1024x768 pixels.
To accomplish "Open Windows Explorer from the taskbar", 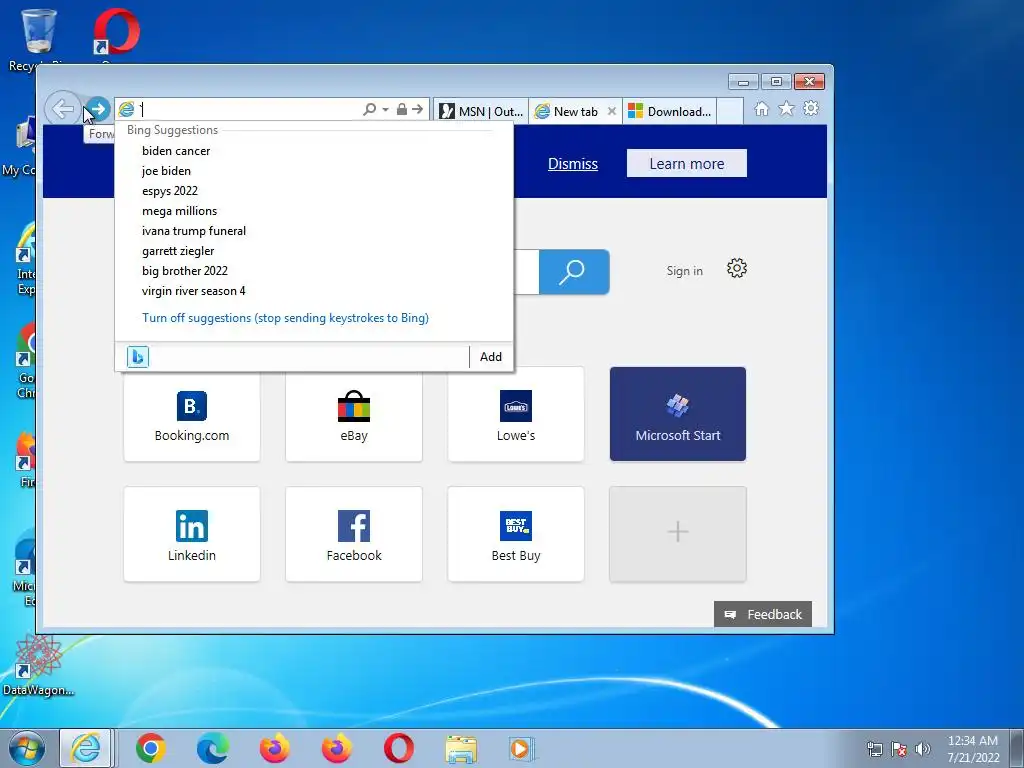I will [461, 748].
